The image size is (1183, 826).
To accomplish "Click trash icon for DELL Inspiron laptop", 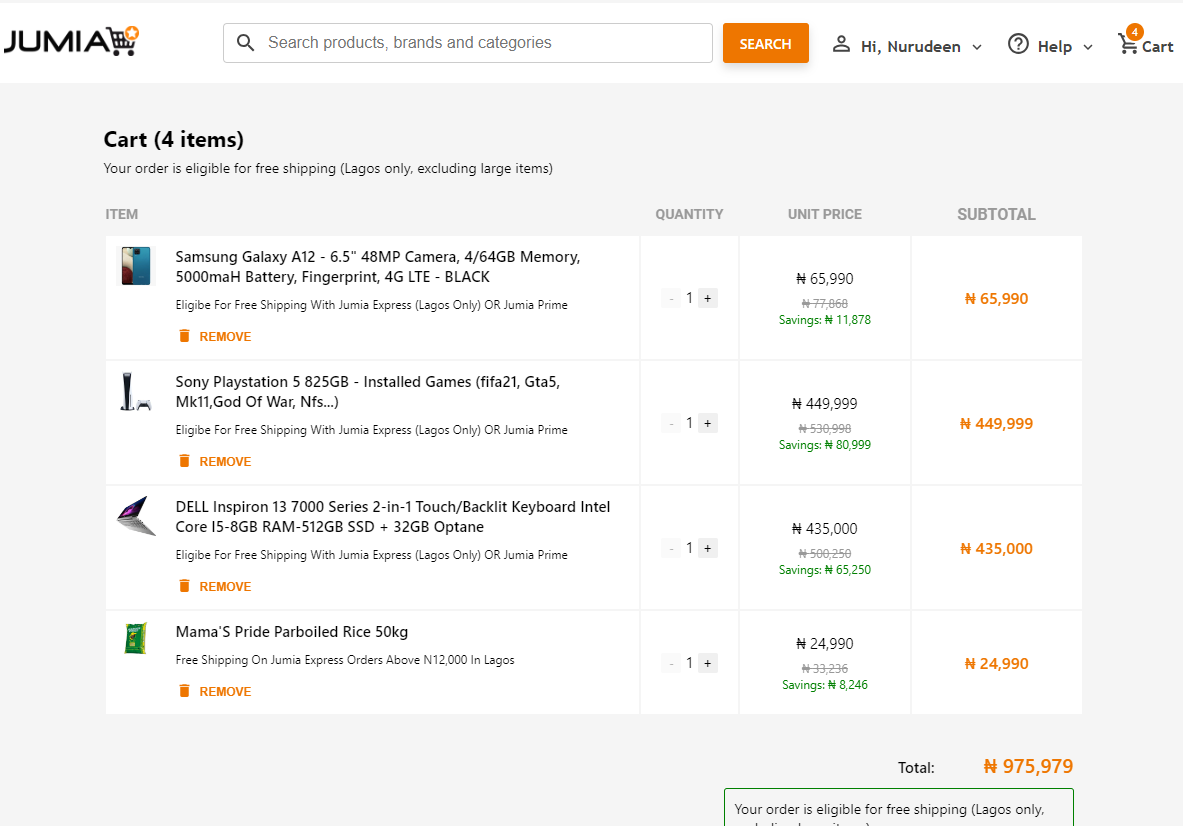I will (x=184, y=586).
